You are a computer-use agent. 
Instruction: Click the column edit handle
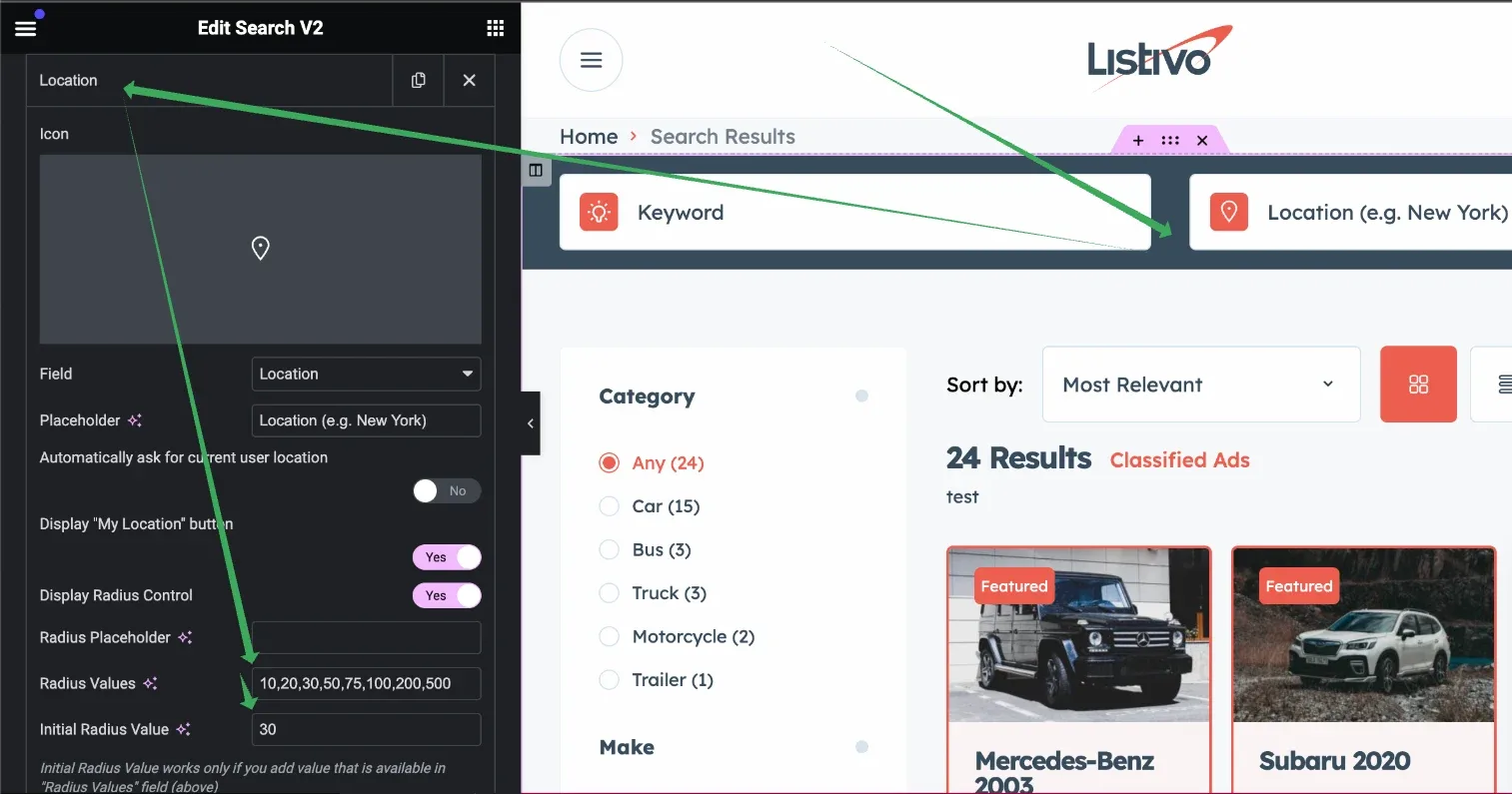tap(536, 170)
